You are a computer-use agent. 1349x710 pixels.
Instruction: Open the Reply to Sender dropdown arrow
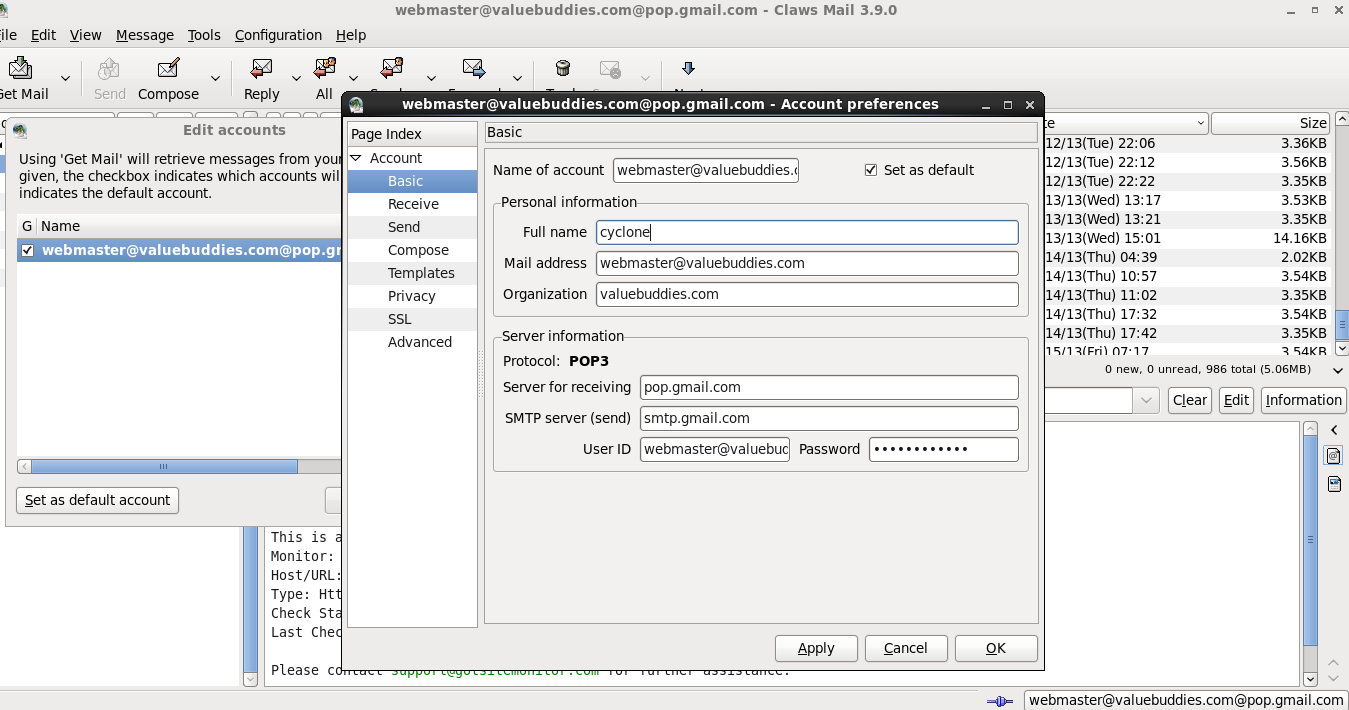(431, 78)
